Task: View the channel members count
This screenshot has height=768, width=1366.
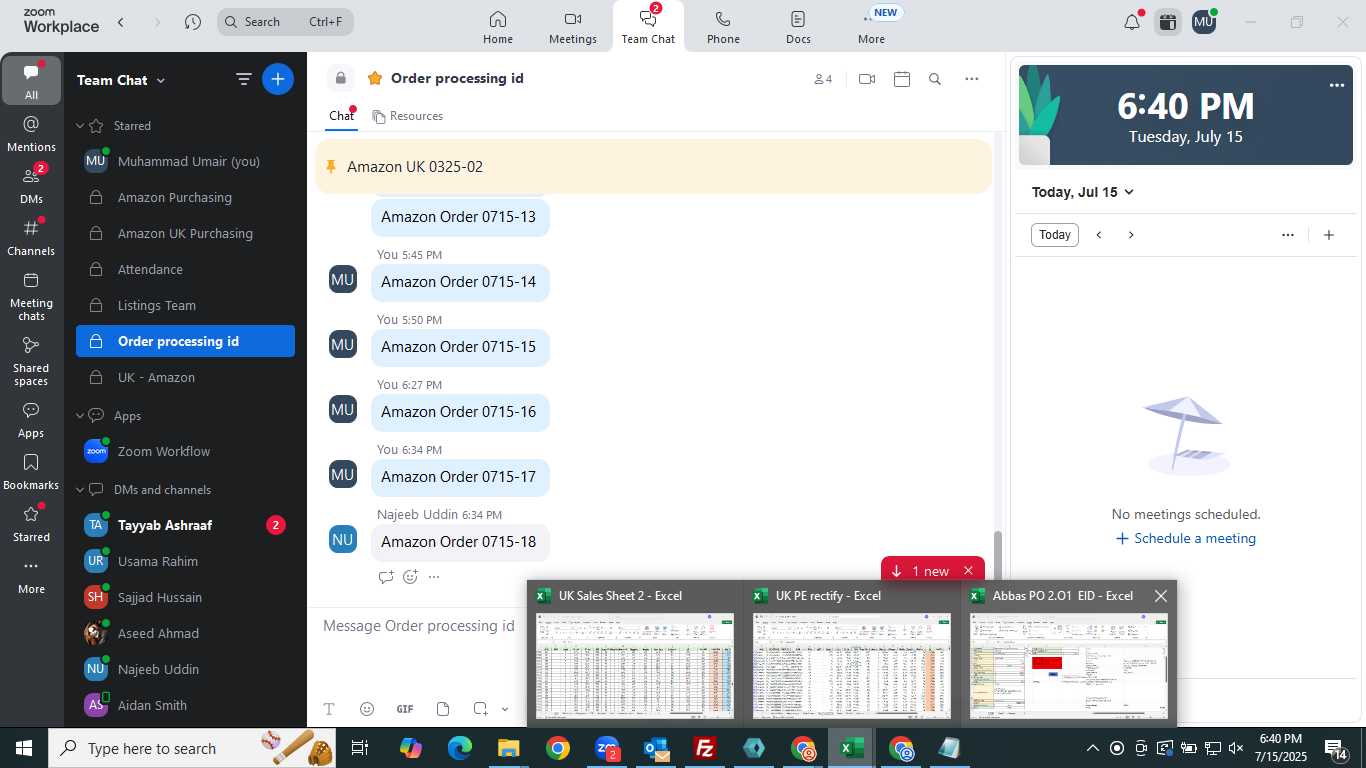Action: click(x=823, y=79)
